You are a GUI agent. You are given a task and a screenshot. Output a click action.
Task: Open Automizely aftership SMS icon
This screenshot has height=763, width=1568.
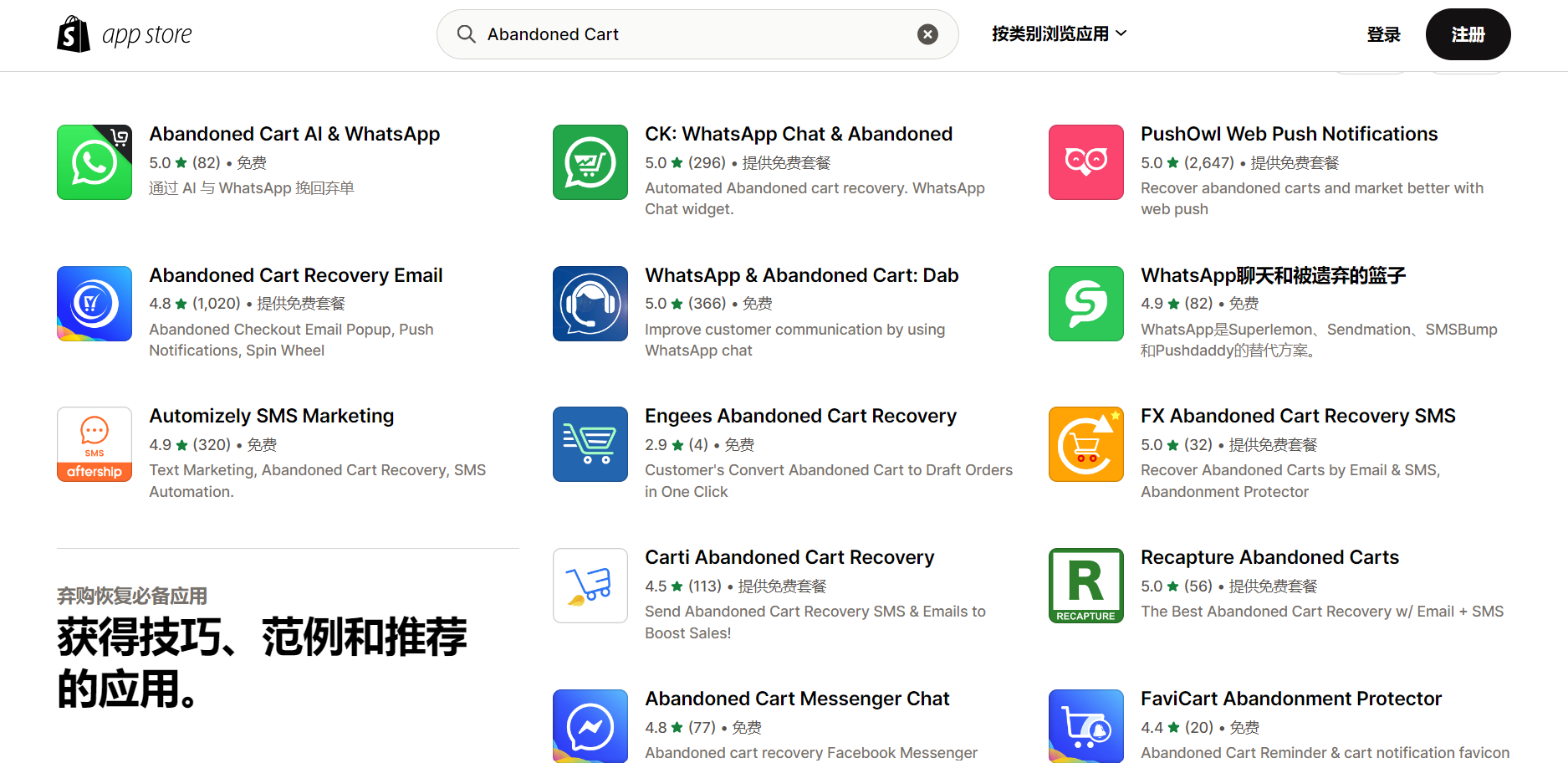(94, 444)
